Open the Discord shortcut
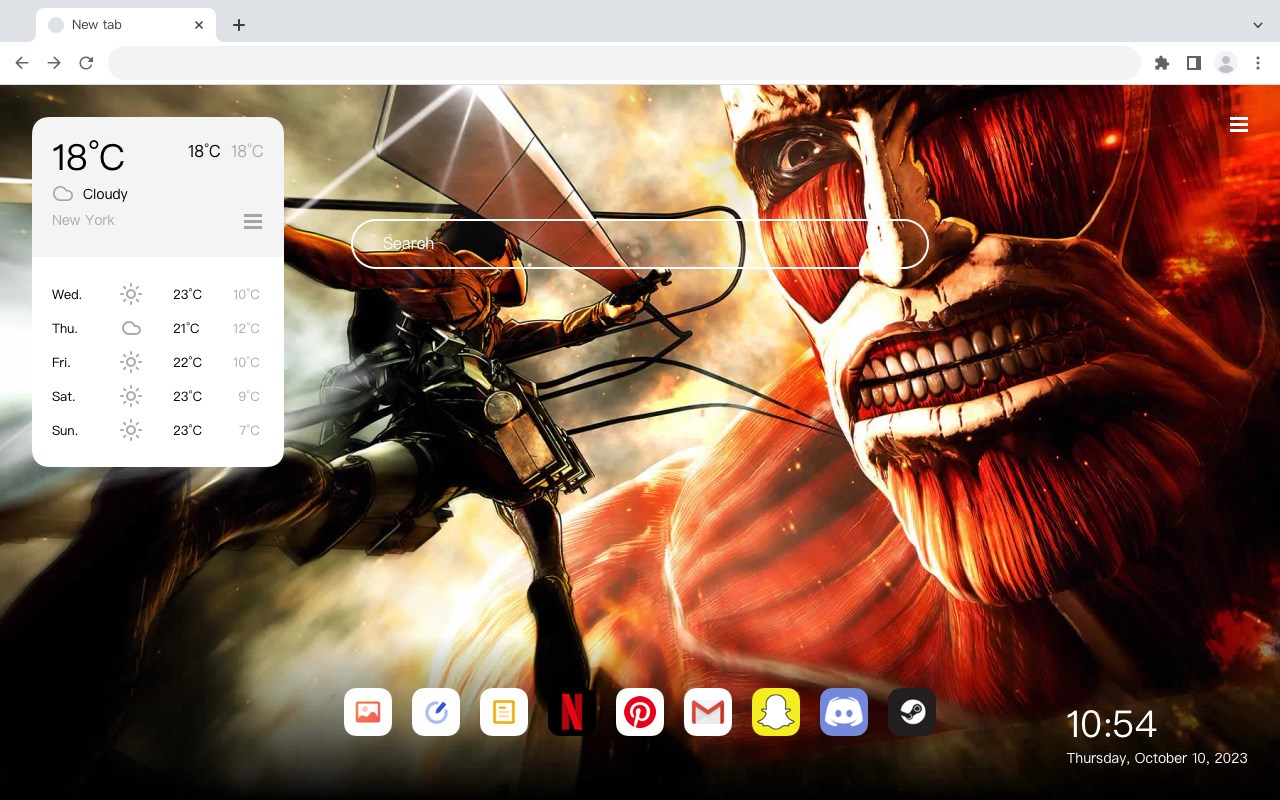 844,712
